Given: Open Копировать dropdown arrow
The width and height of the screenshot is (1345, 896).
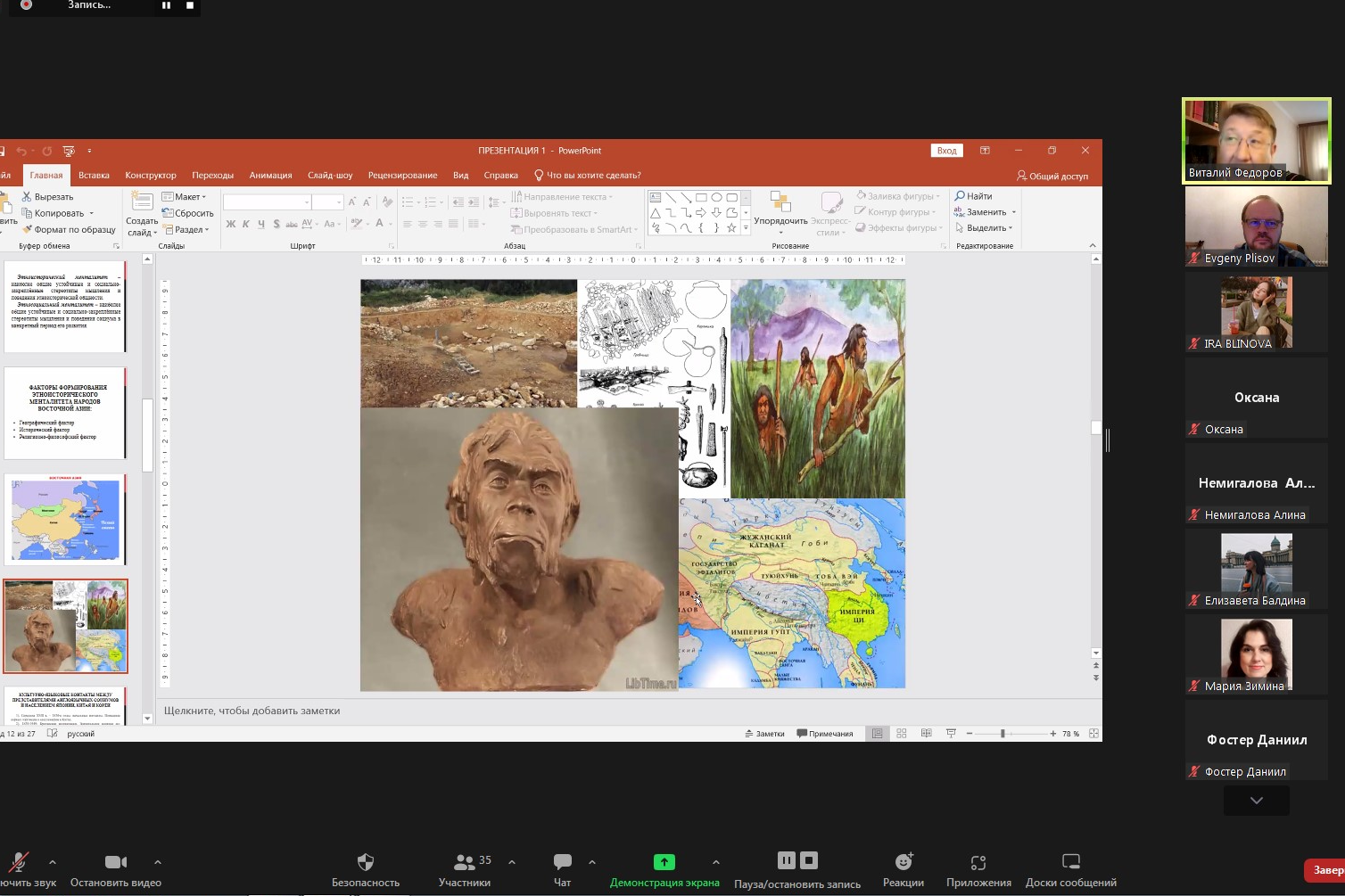Looking at the screenshot, I should click(x=91, y=213).
